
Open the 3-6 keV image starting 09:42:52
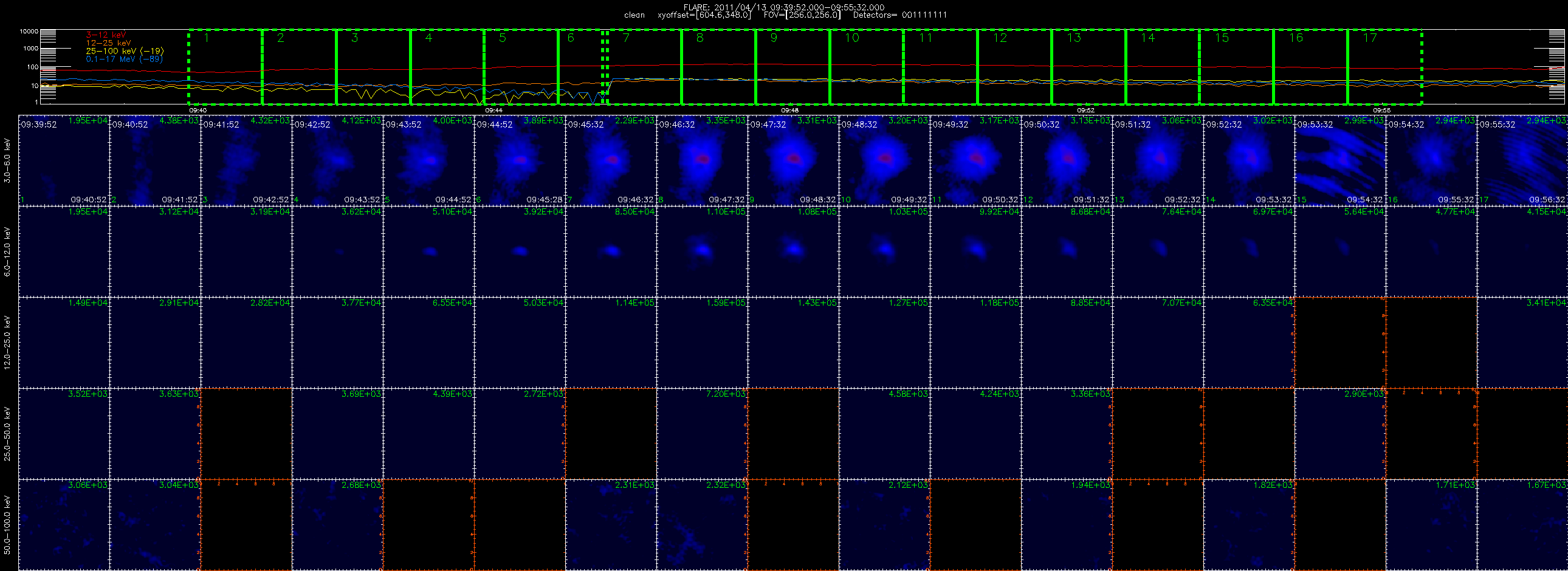click(337, 160)
